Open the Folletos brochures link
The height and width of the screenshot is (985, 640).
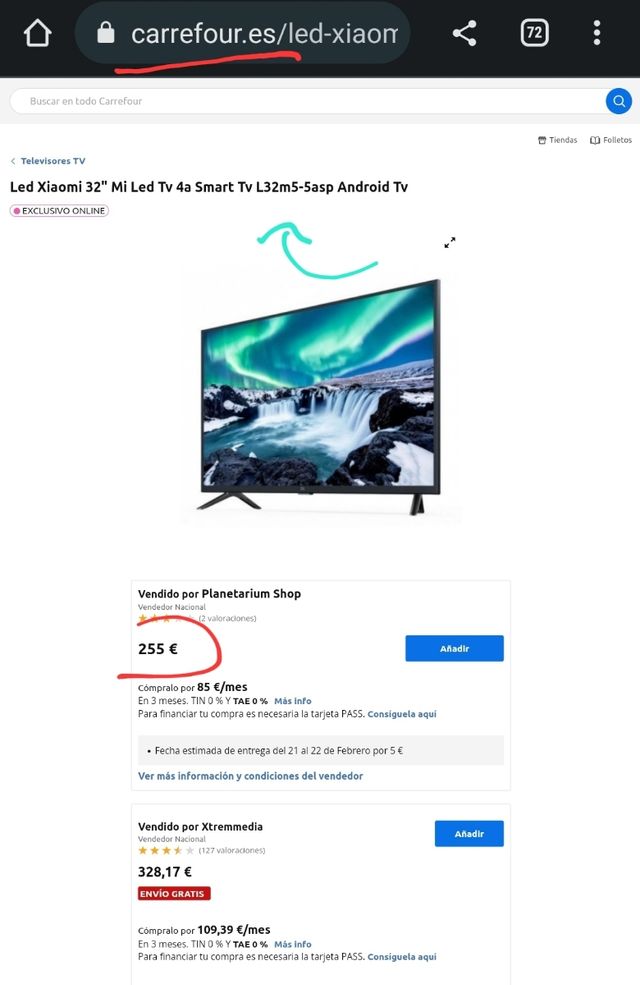pyautogui.click(x=611, y=140)
